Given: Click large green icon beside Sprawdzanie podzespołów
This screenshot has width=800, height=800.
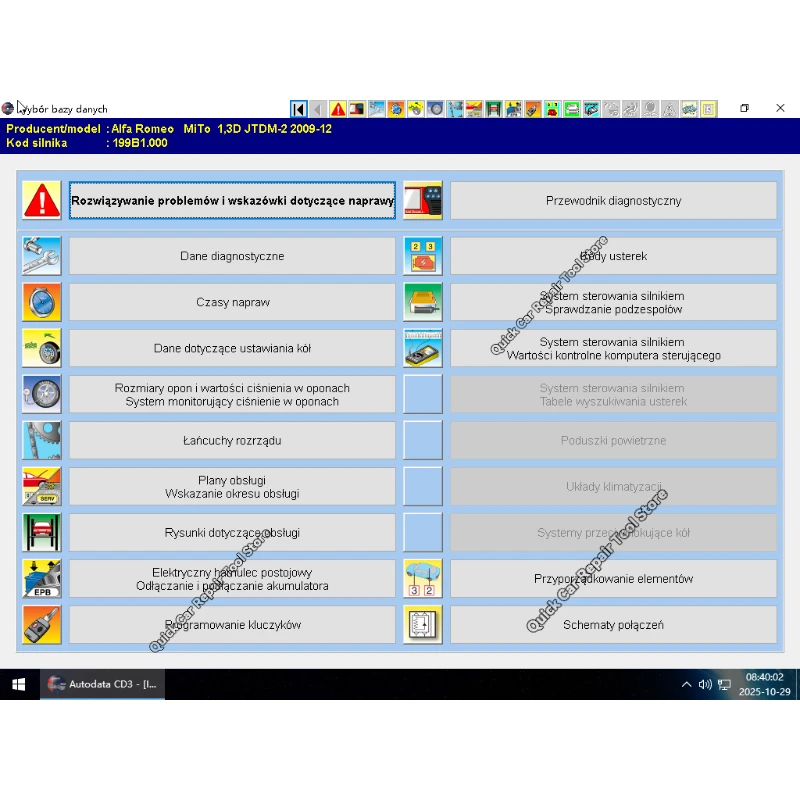Looking at the screenshot, I should [x=423, y=302].
